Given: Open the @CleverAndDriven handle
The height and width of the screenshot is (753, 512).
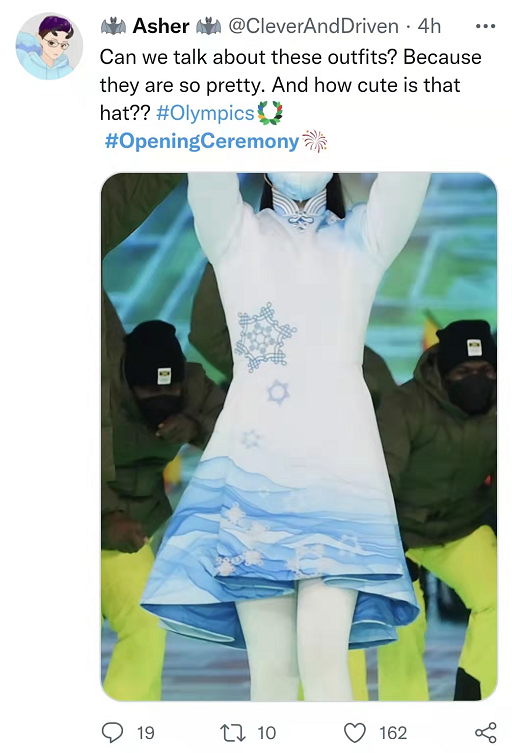Looking at the screenshot, I should 313,26.
